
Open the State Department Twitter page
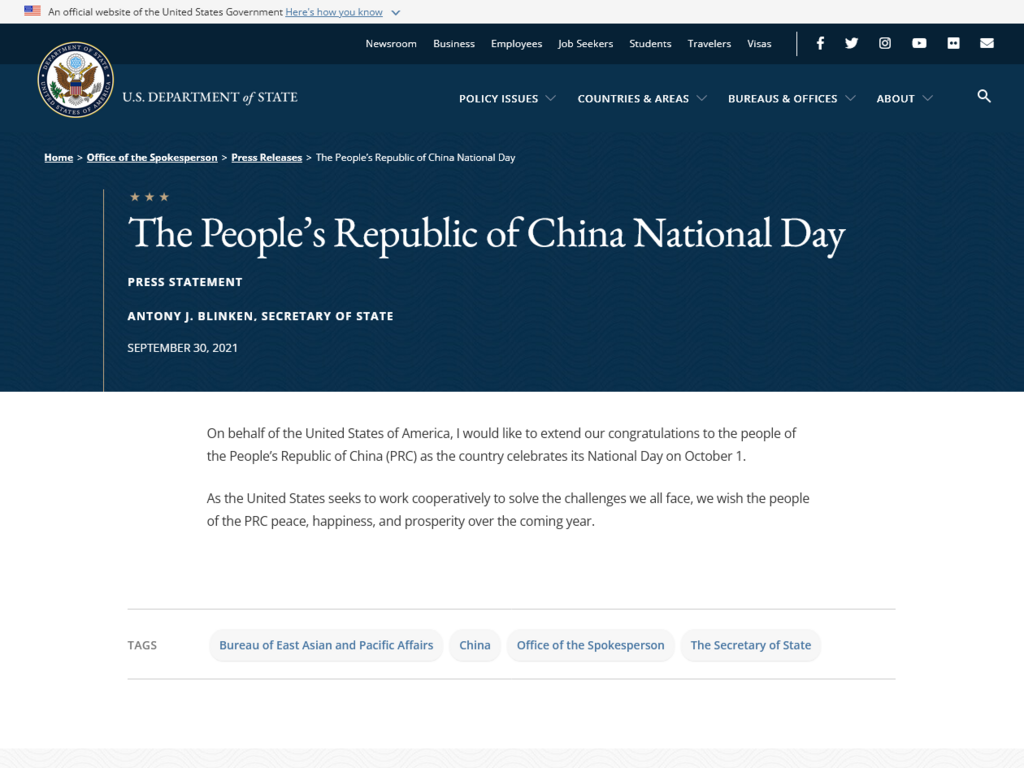pos(852,43)
